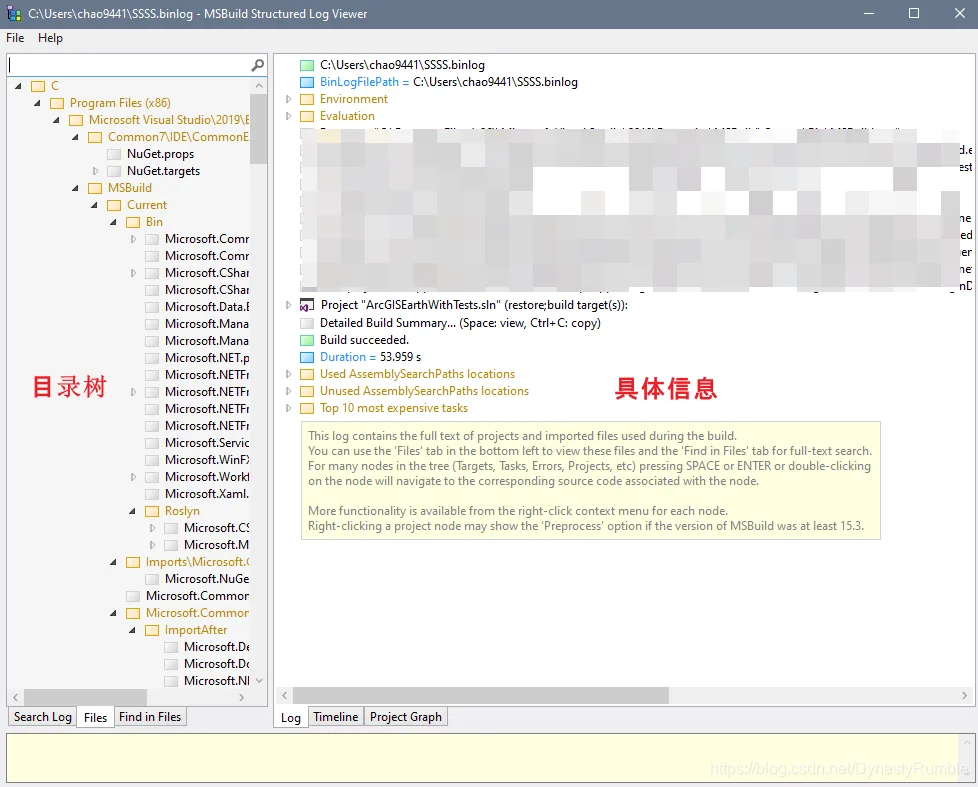Switch to the Timeline tab

(336, 717)
